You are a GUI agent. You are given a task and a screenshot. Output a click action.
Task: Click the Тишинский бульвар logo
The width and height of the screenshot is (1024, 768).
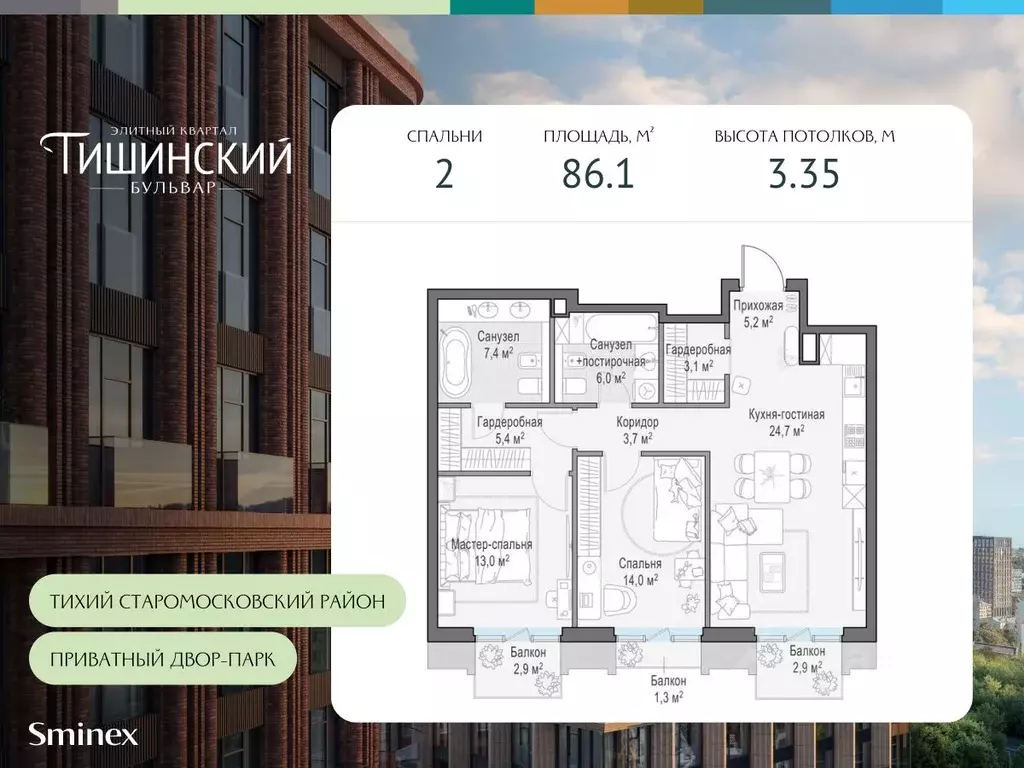tap(167, 159)
